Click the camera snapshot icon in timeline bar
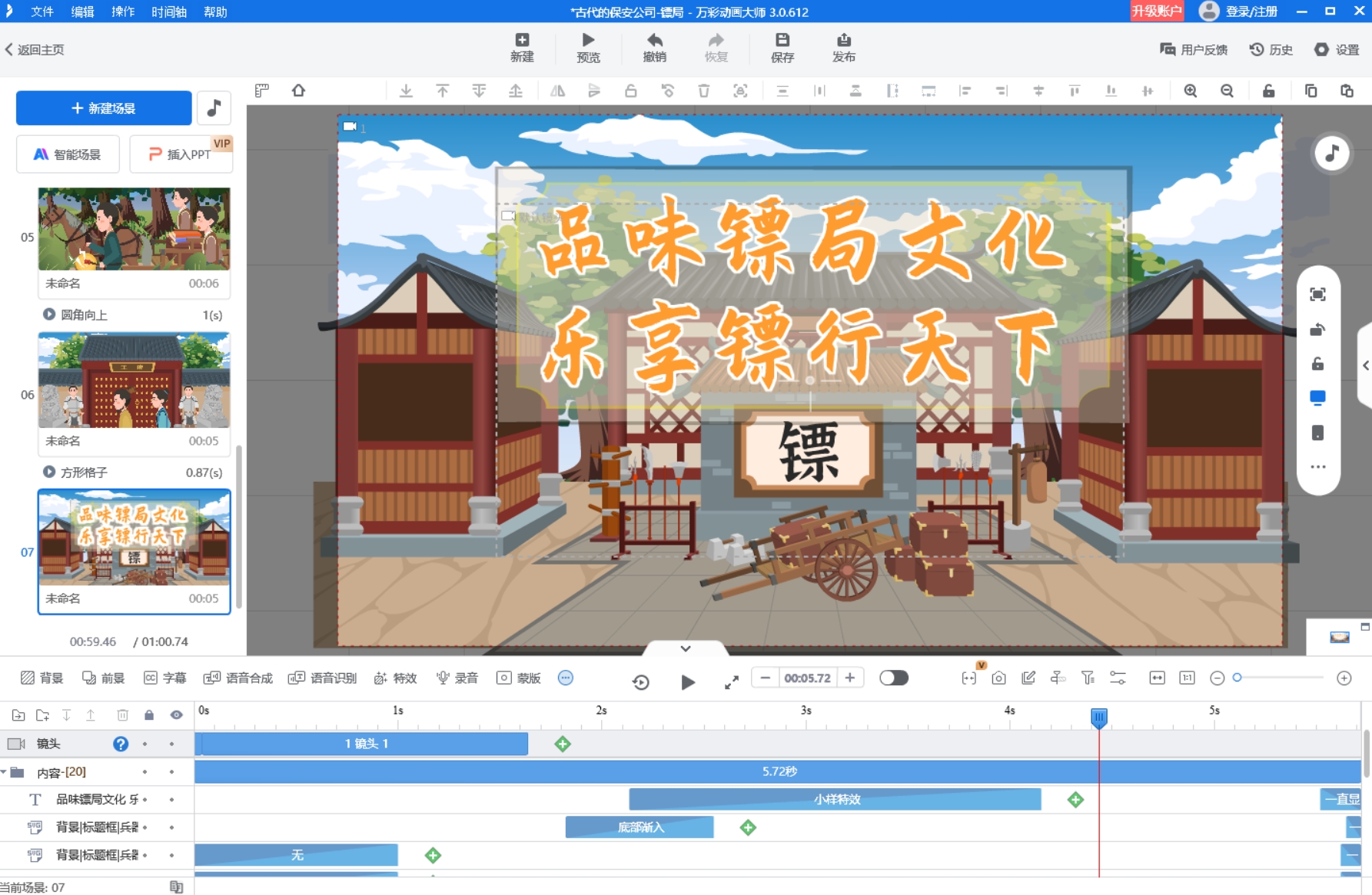 (x=998, y=678)
